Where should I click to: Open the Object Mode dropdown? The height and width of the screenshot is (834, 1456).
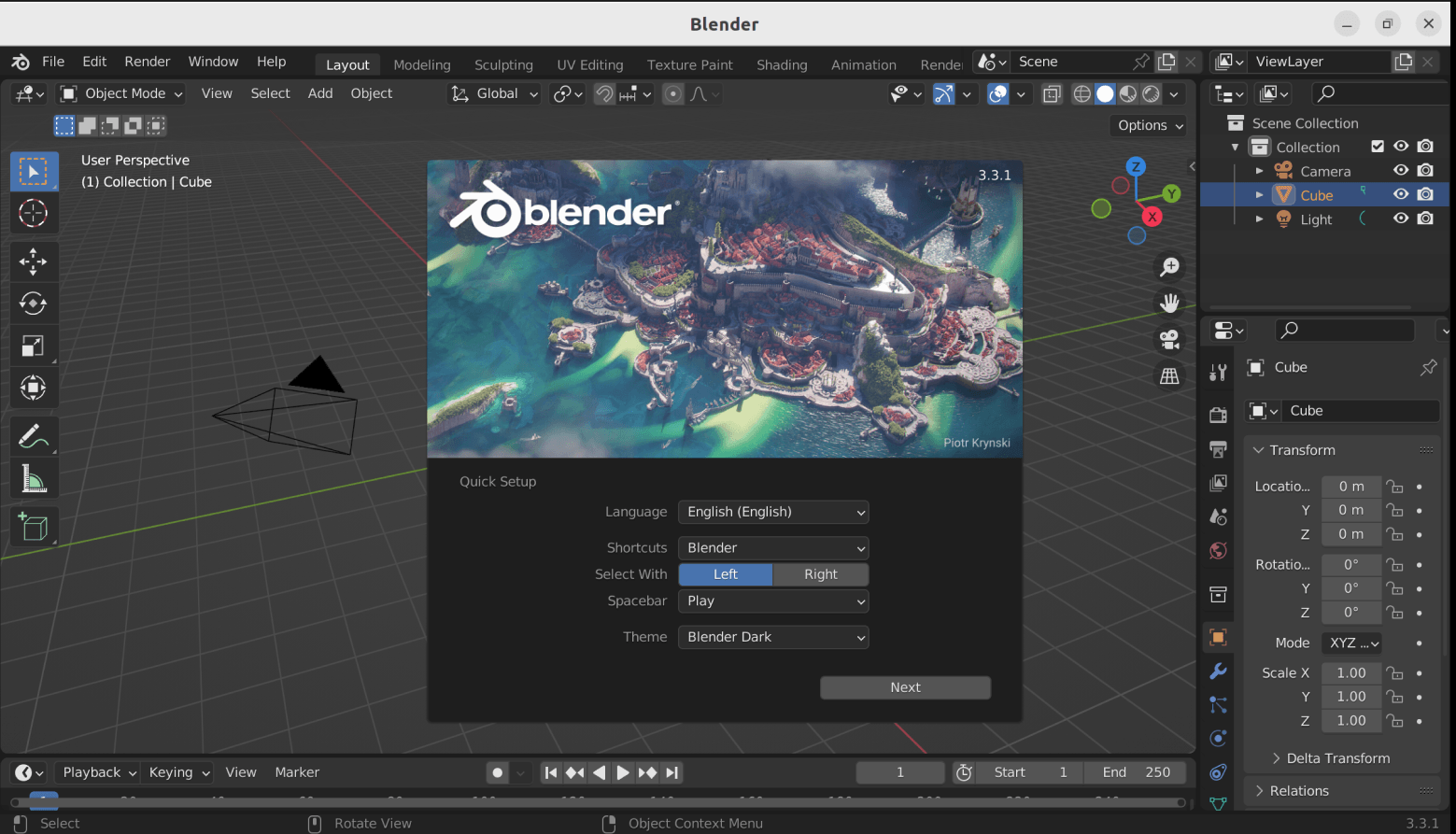coord(121,93)
